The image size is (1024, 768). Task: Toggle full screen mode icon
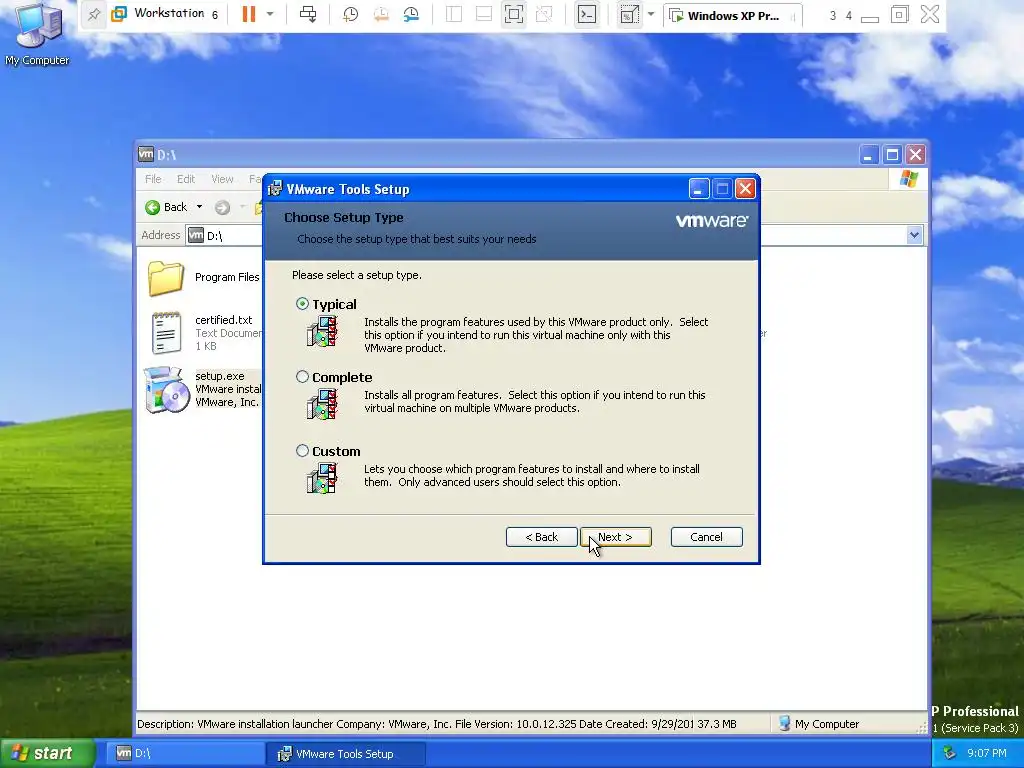point(514,14)
